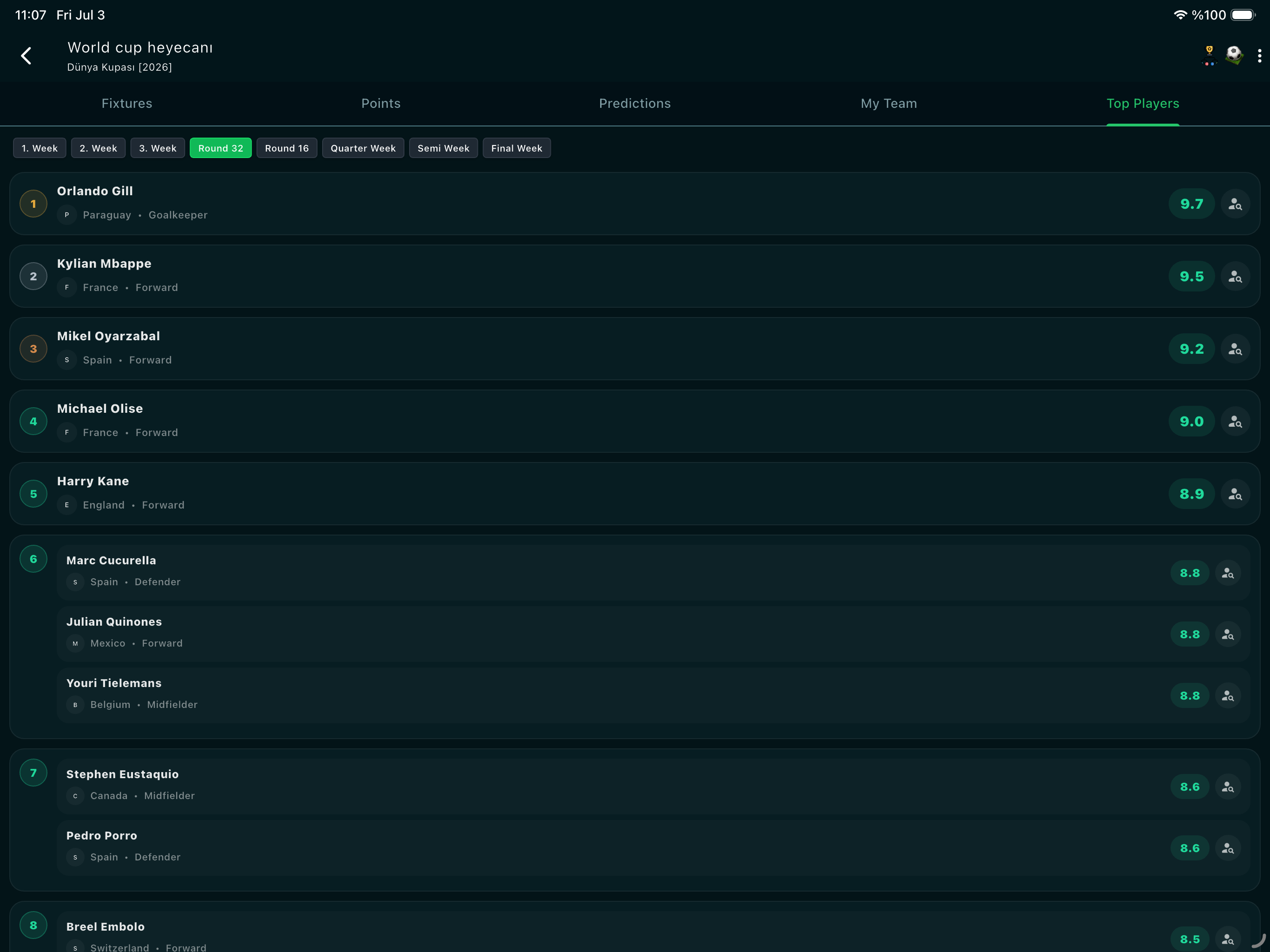
Task: View Kylian Mbappe's player details icon
Action: coord(1235,276)
